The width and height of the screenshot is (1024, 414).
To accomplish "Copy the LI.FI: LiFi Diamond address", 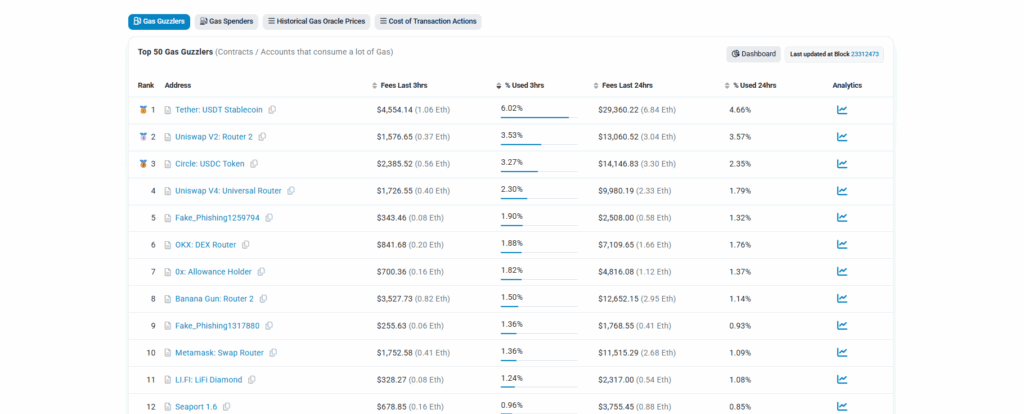I will coord(251,379).
